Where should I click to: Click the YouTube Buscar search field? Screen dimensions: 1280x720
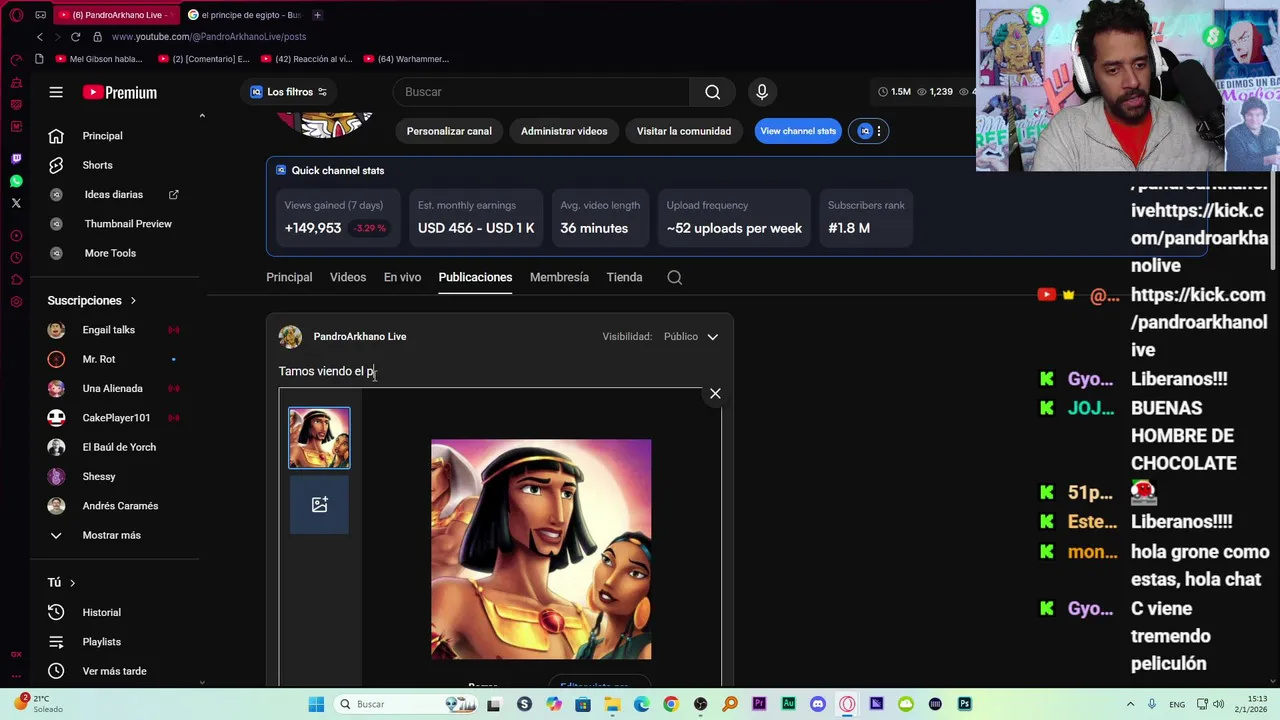pyautogui.click(x=541, y=92)
